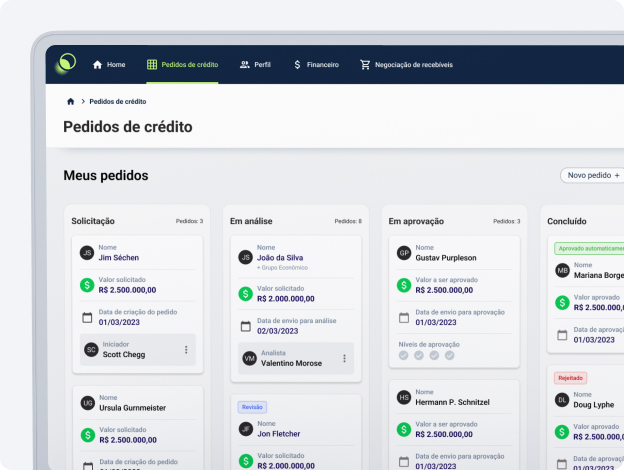Click the Novo pedido button
This screenshot has height=470, width=624.
(593, 175)
